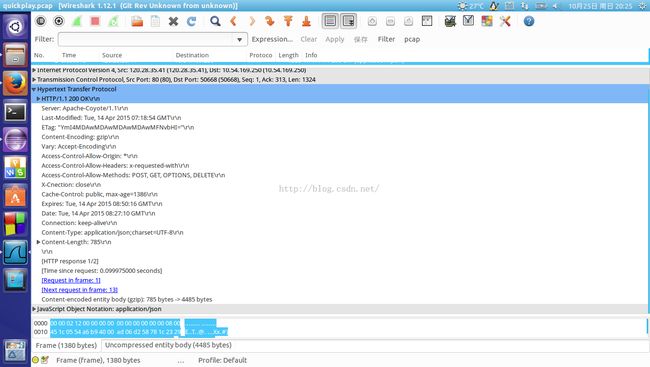Open expert info yellow circle in status bar
Image resolution: width=650 pixels, height=367 pixels.
(36, 360)
